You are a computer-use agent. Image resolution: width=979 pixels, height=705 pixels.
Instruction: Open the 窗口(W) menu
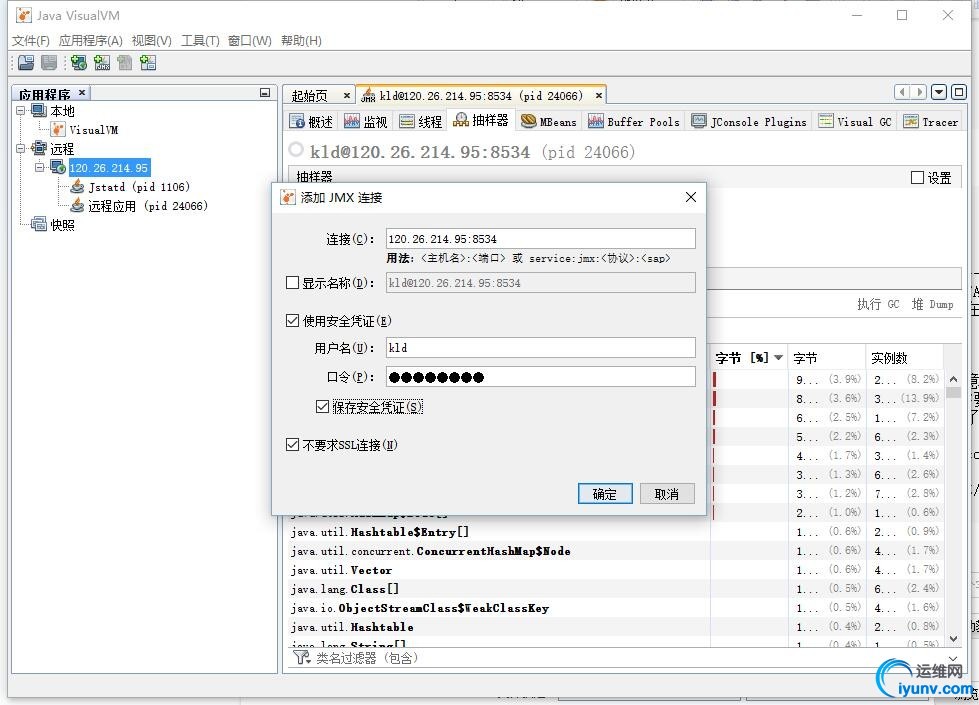(x=249, y=41)
